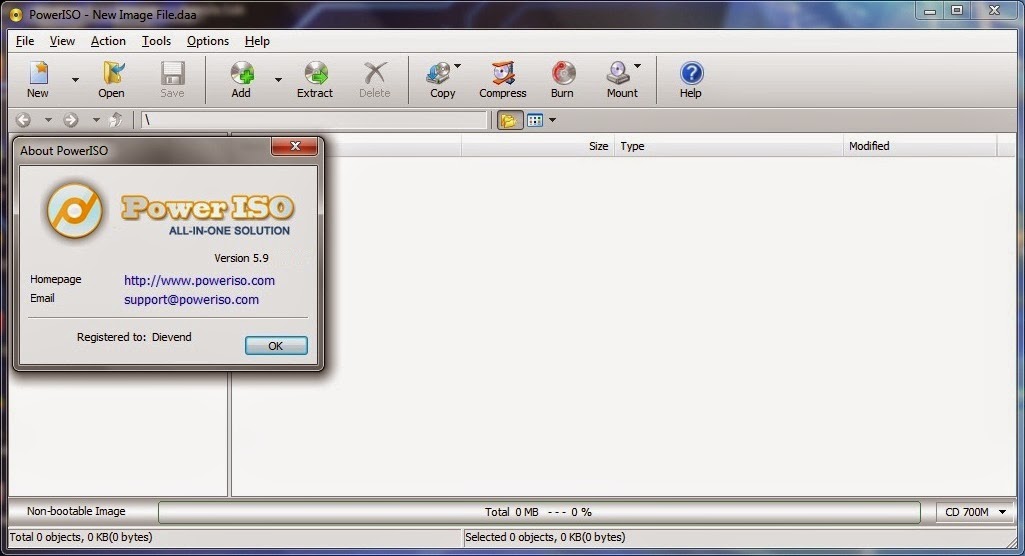Open the Copy dropdown arrow
This screenshot has height=556, width=1025.
coord(458,66)
